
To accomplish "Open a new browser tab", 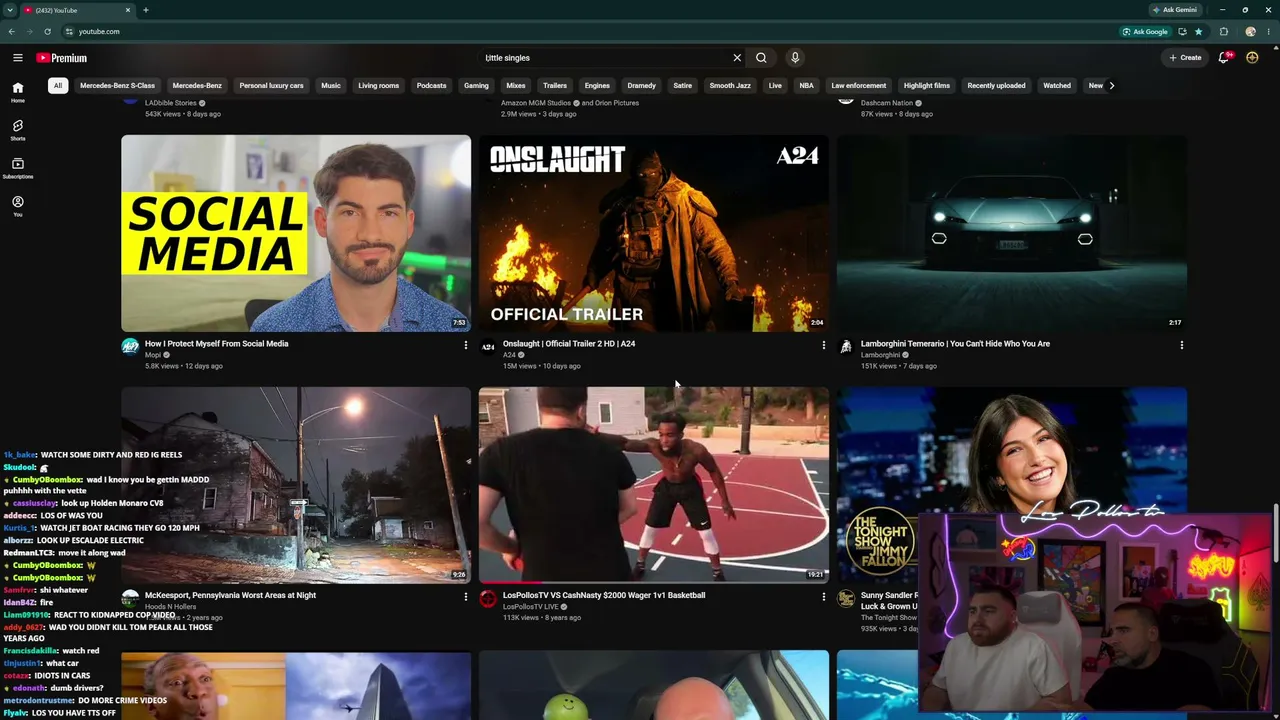I will 146,10.
